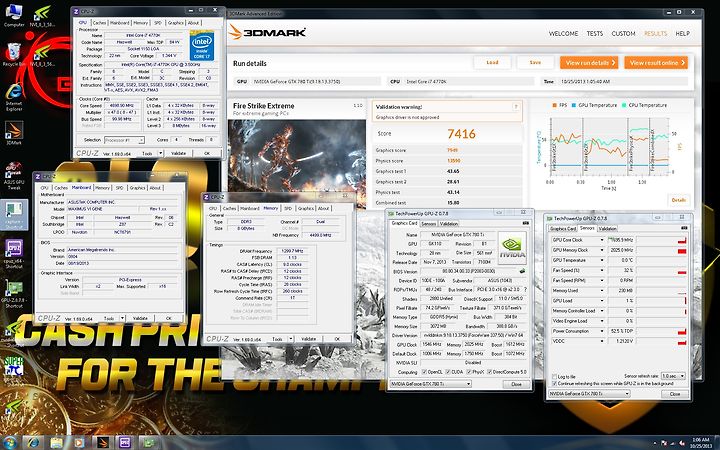Open the Processor #1 selection dropdown in CPU-Z

pyautogui.click(x=124, y=140)
